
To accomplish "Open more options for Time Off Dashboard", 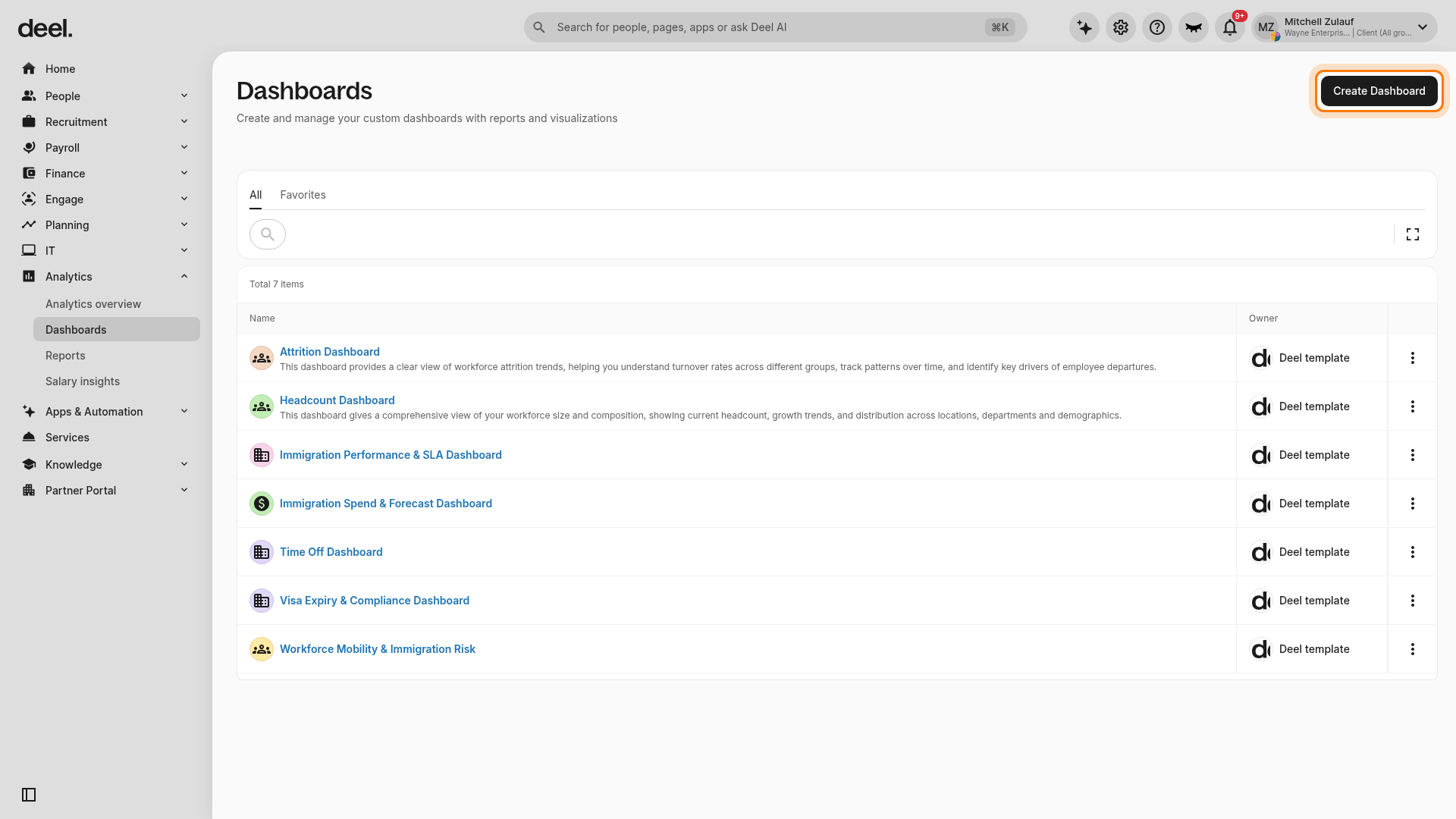I will [1413, 552].
